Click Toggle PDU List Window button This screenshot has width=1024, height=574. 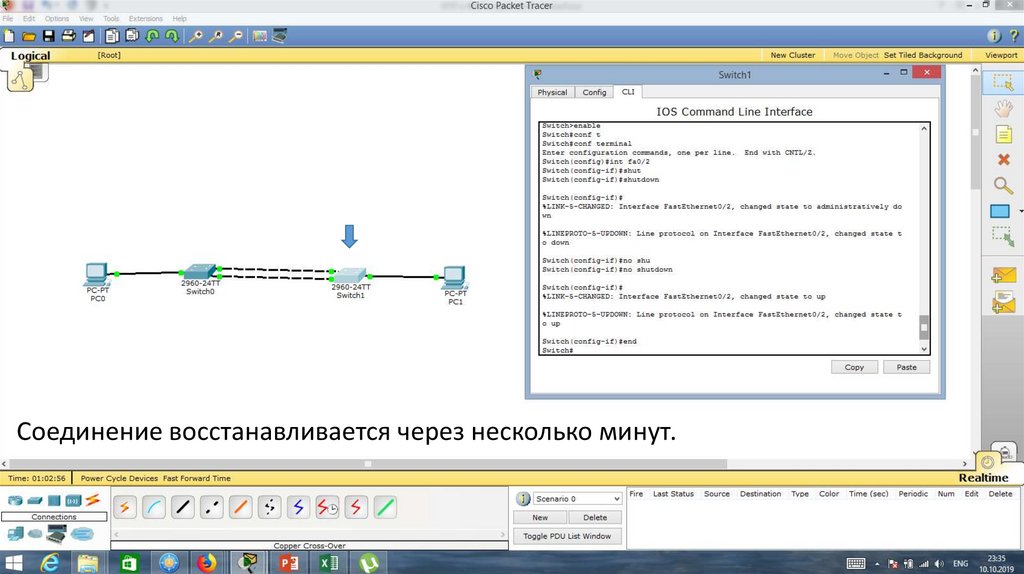(x=567, y=536)
